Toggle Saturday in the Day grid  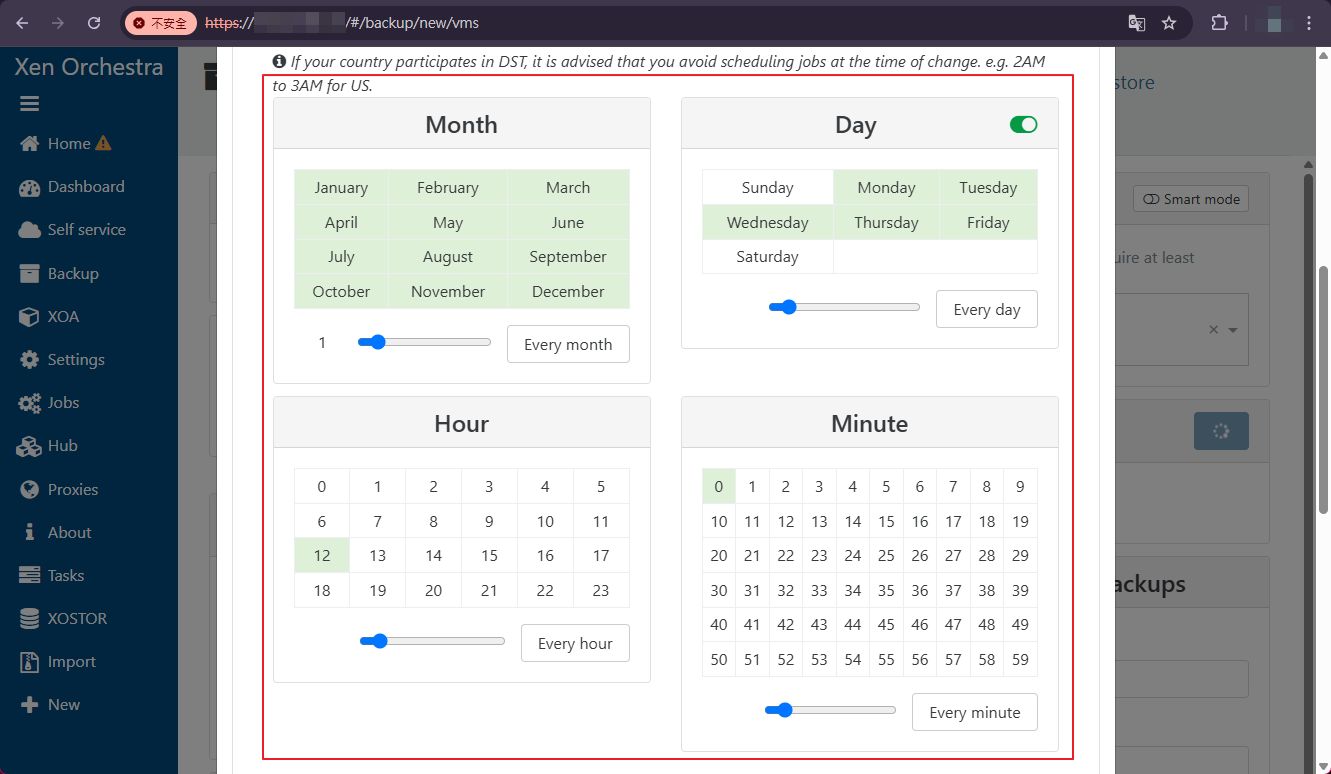(x=768, y=256)
